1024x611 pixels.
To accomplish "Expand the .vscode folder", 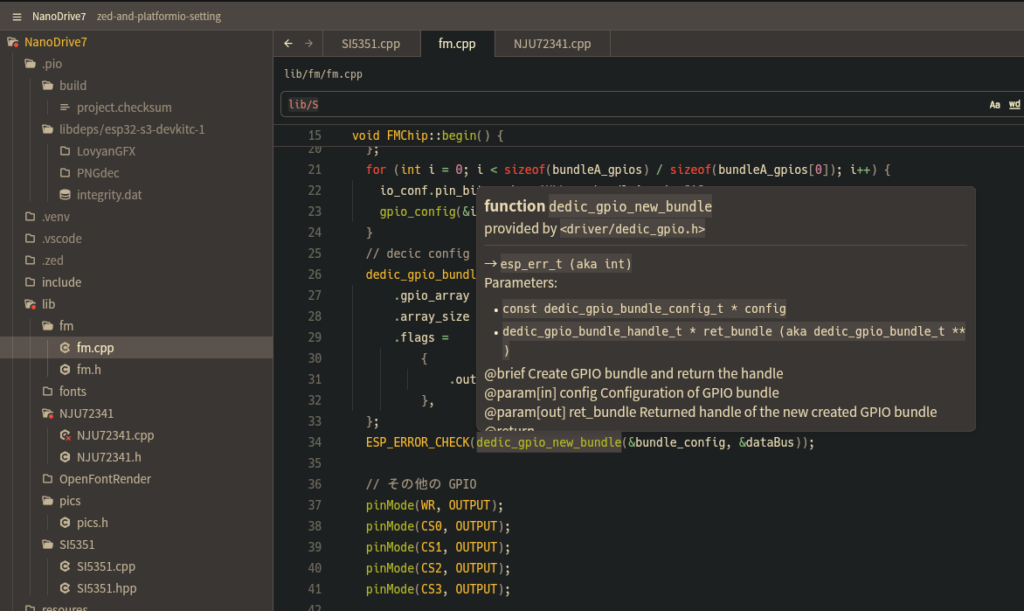I will coord(61,239).
